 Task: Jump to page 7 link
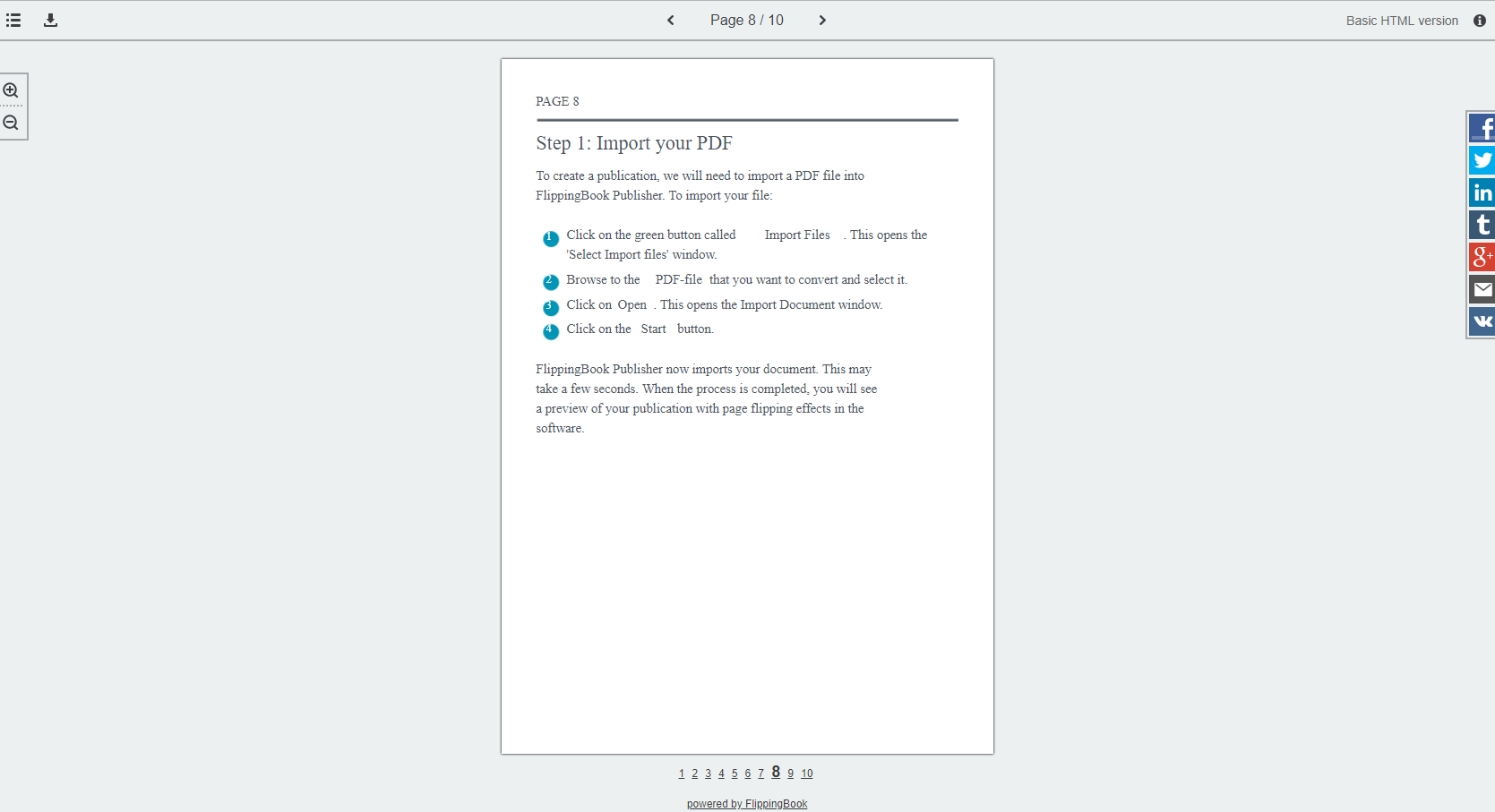(x=761, y=774)
